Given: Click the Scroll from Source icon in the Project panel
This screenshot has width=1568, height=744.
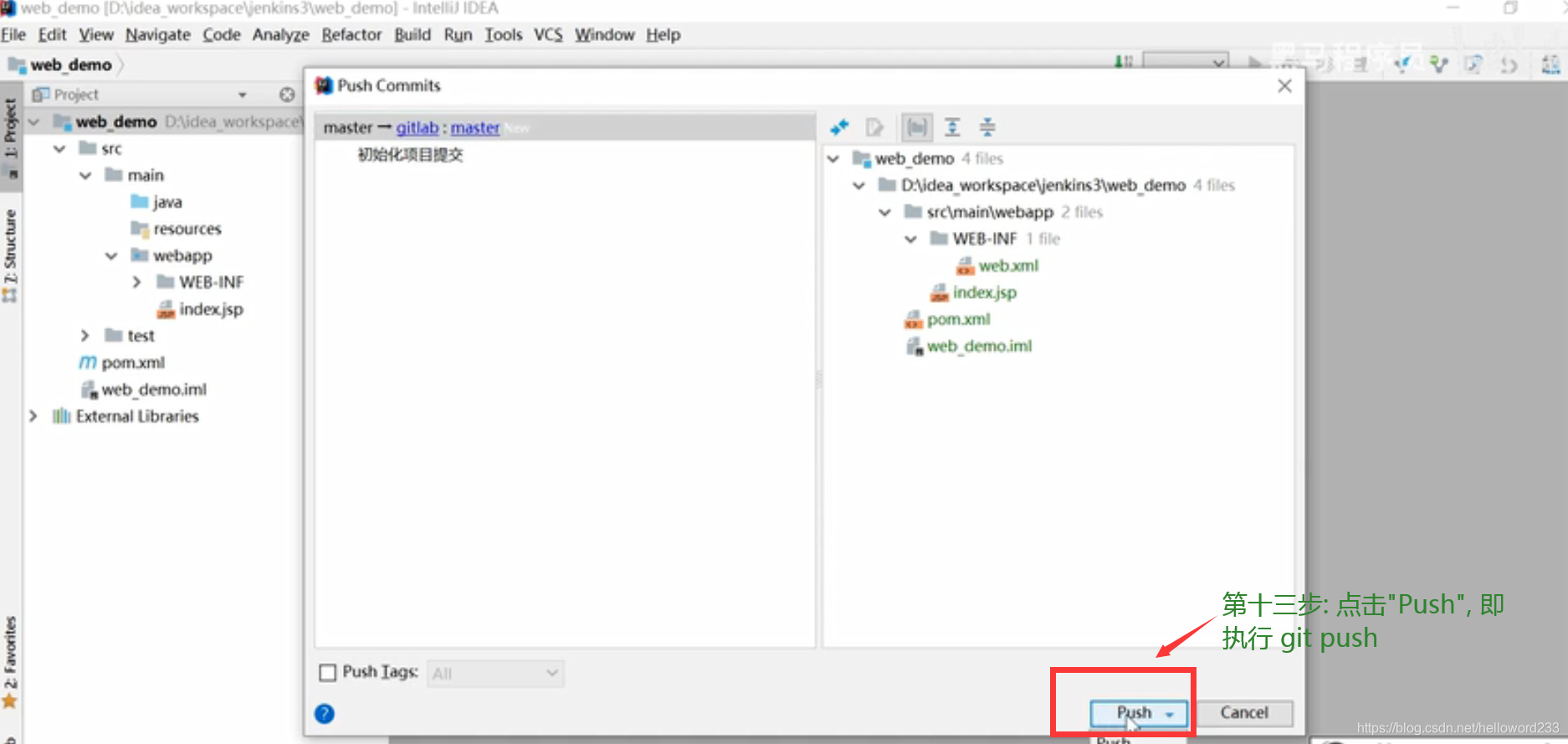Looking at the screenshot, I should (287, 95).
